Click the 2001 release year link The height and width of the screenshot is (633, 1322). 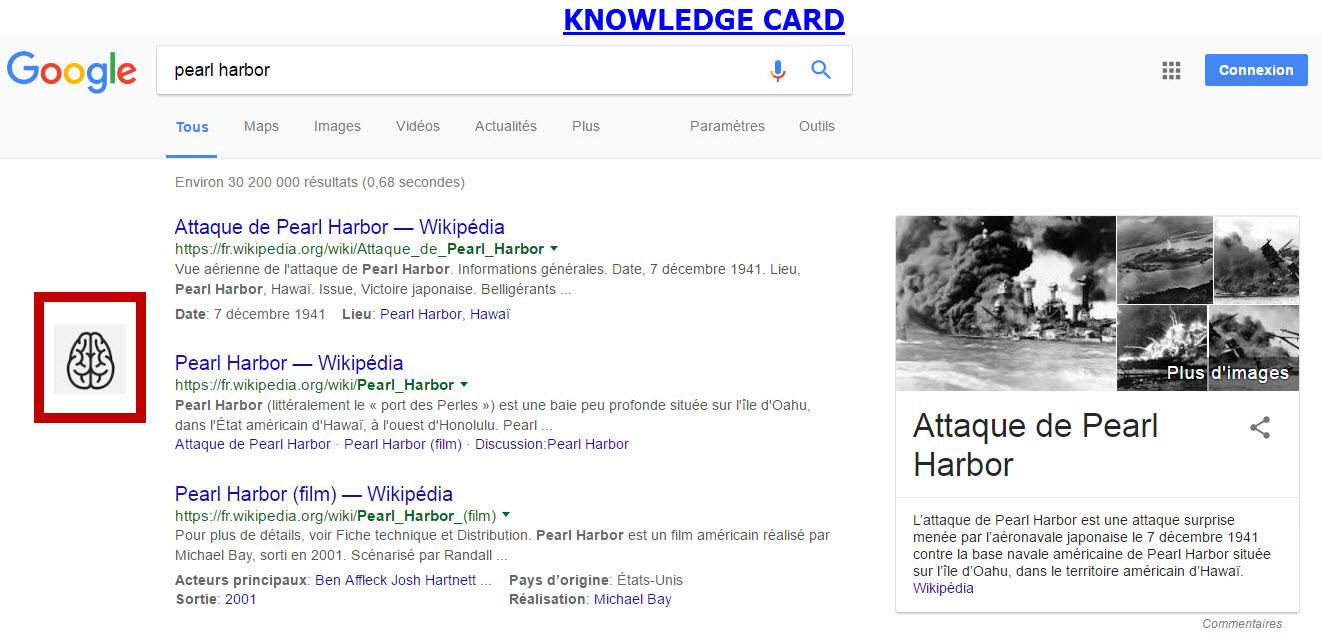[x=241, y=599]
